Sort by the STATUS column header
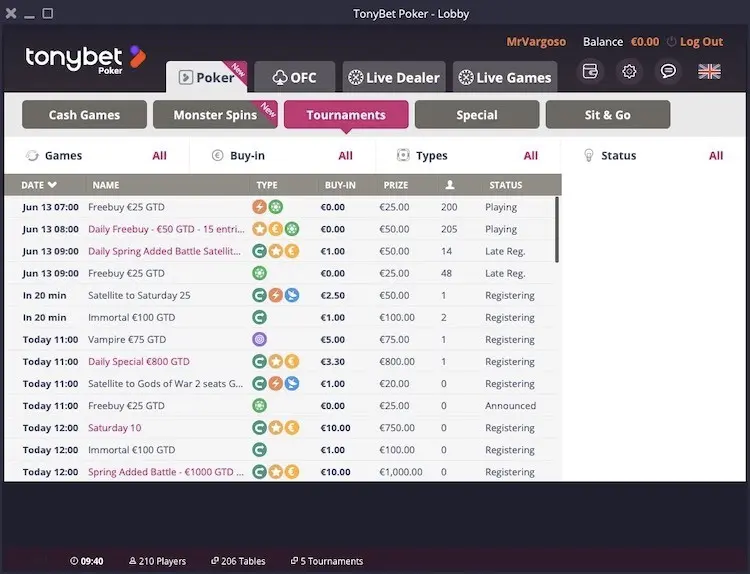750x574 pixels. click(506, 185)
